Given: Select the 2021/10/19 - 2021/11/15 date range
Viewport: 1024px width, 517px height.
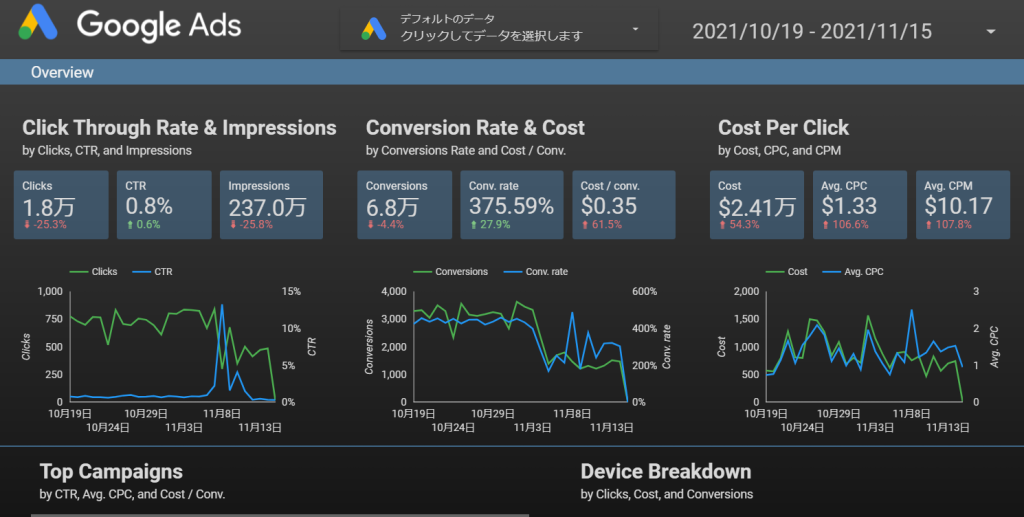Looking at the screenshot, I should pos(812,31).
